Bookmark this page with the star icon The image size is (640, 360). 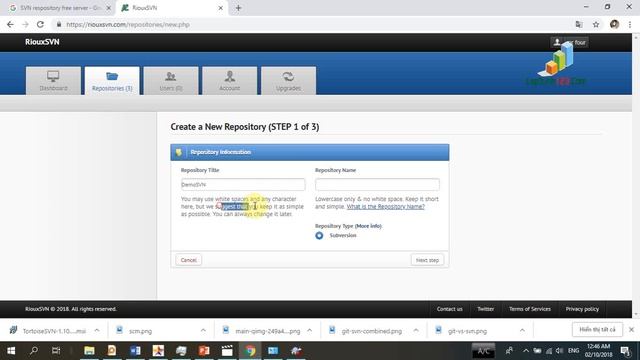[596, 24]
